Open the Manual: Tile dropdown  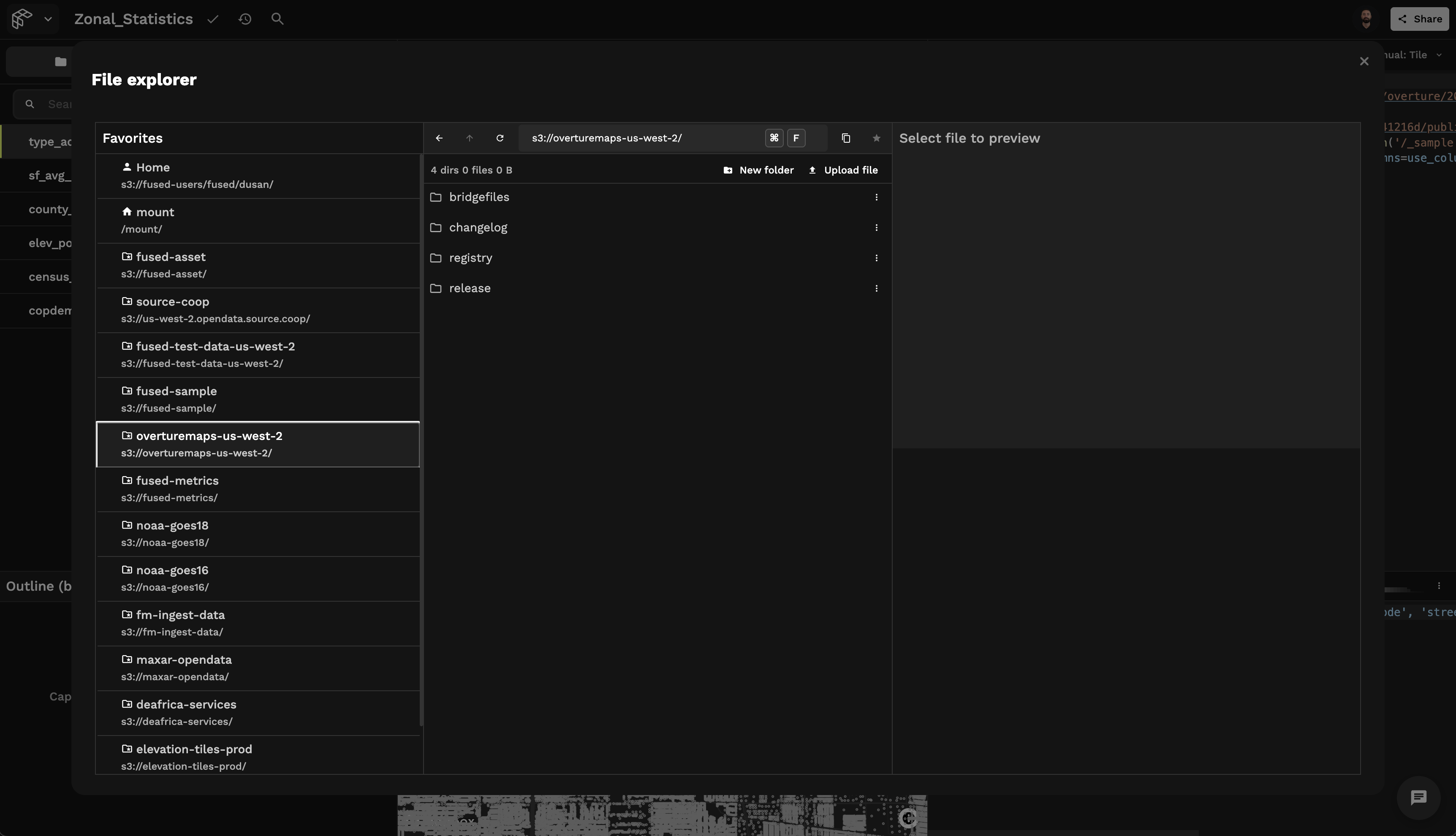pyautogui.click(x=1414, y=54)
